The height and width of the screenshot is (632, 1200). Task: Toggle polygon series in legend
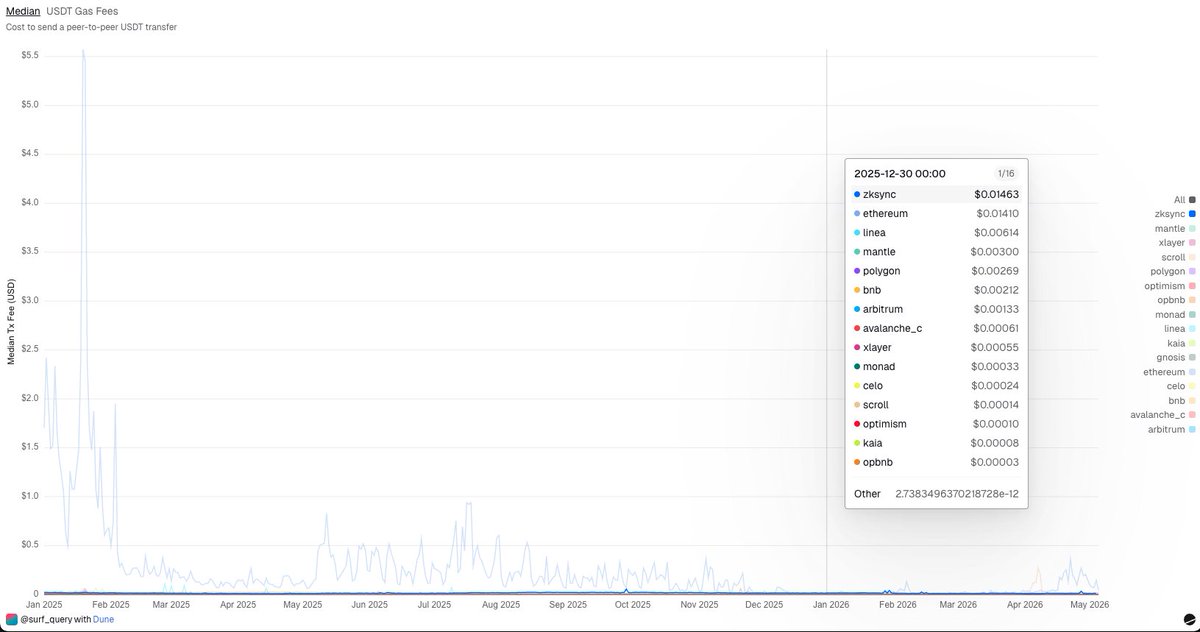pos(1173,271)
